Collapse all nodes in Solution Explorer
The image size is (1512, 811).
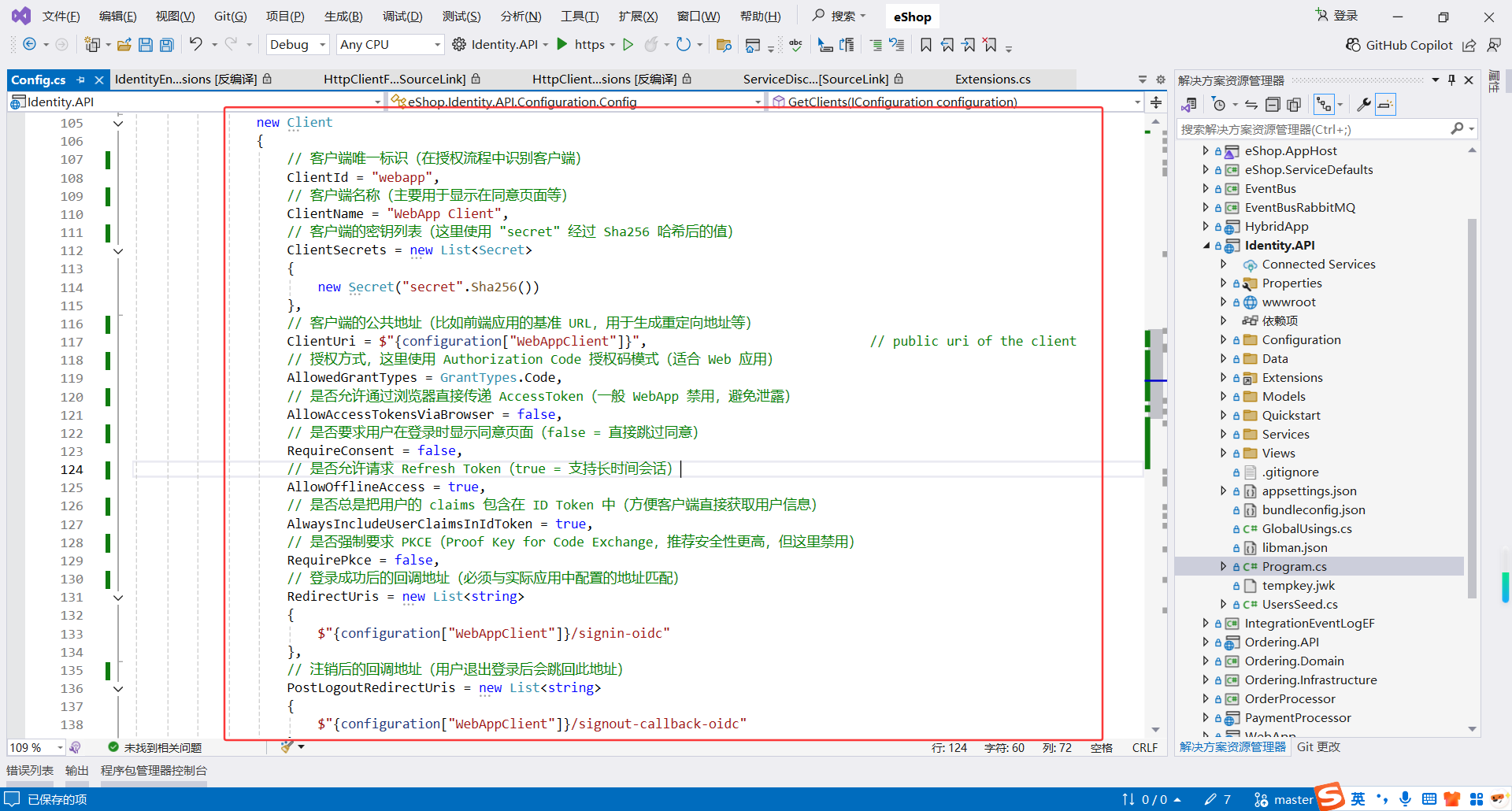pos(1273,104)
